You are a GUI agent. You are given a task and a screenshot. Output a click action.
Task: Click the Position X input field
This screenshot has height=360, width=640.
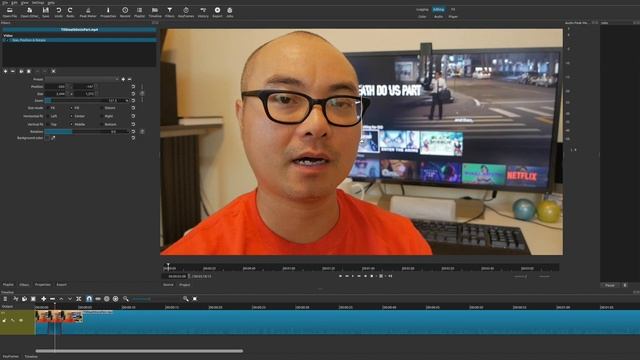[55, 87]
